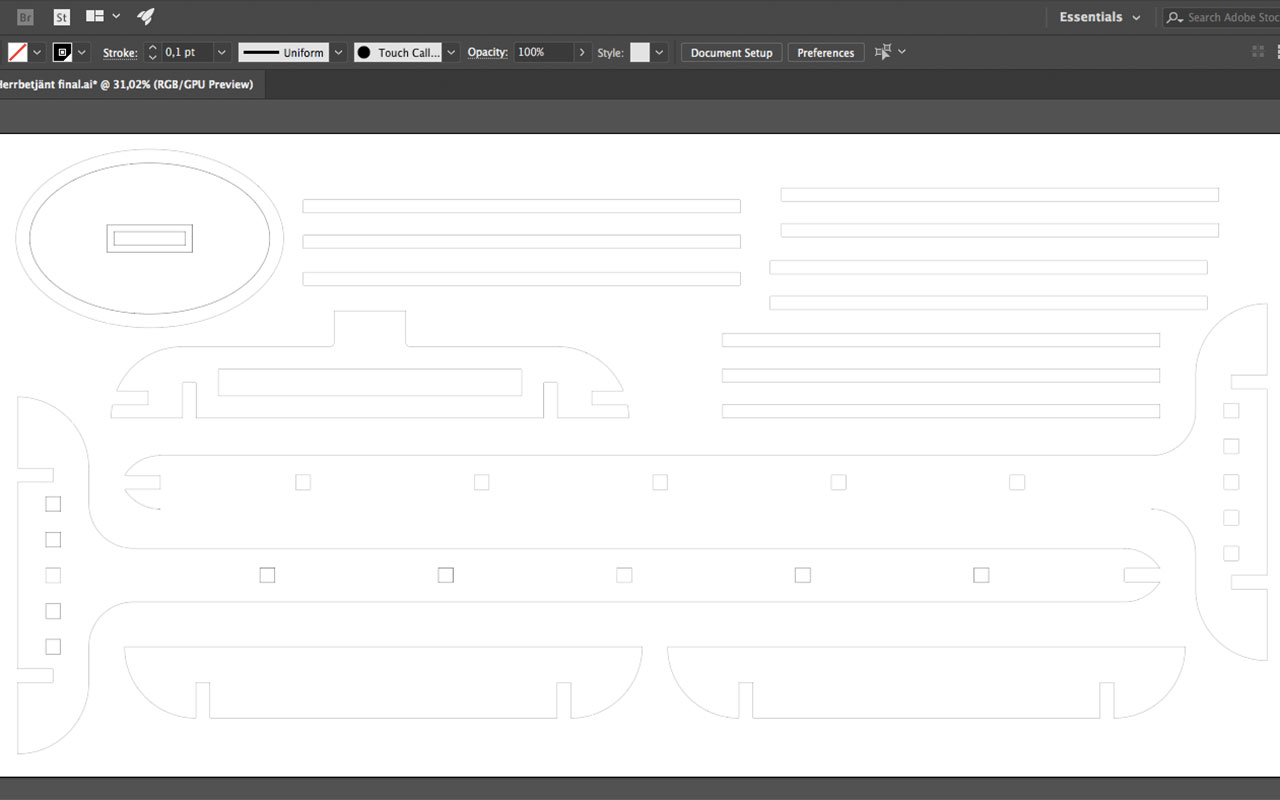Expand the Stroke color dropdown arrow
1280x800 pixels.
coord(82,52)
